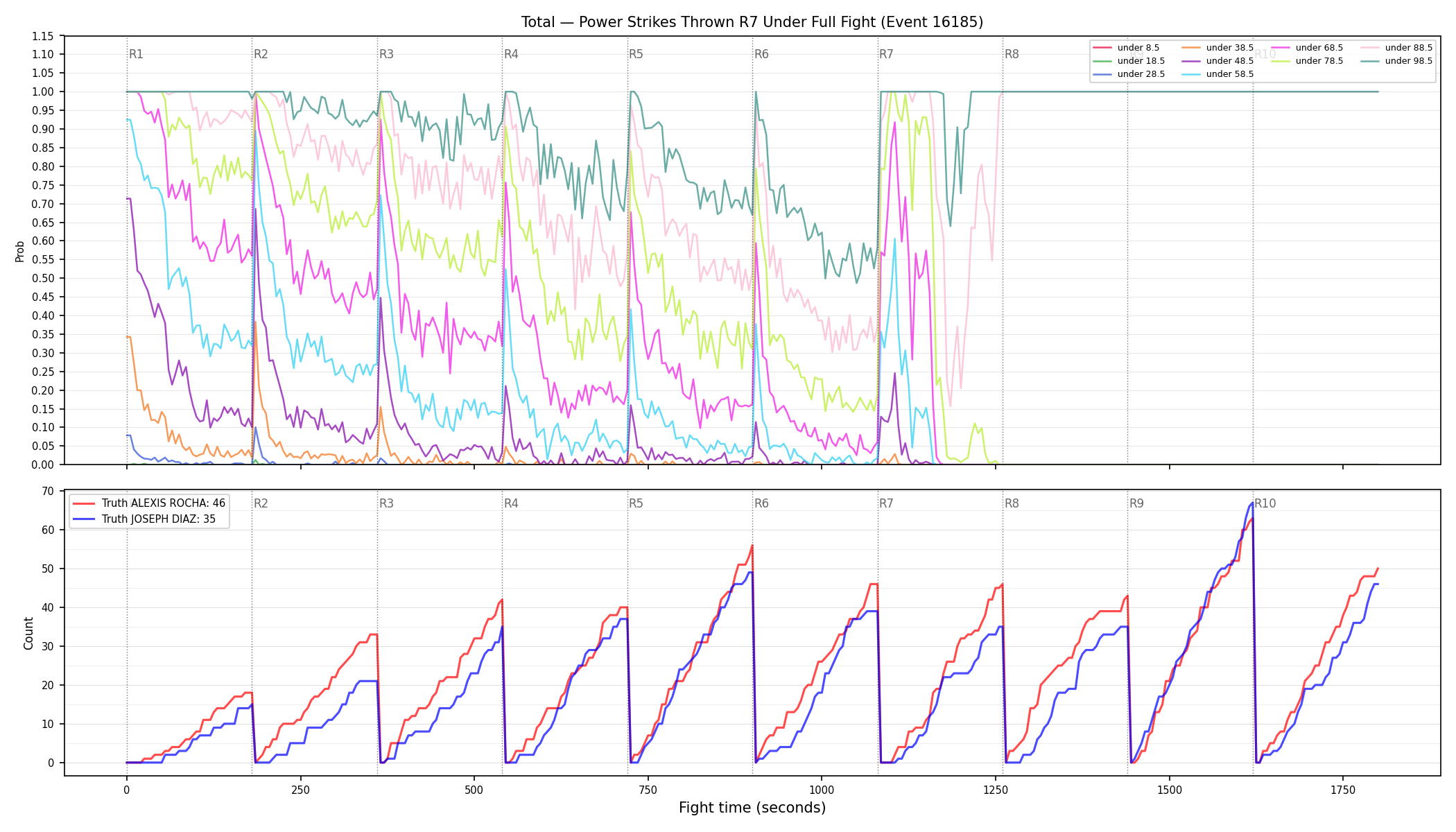
Task: Click the 0.50 tick on Prob axis
Action: click(x=43, y=278)
